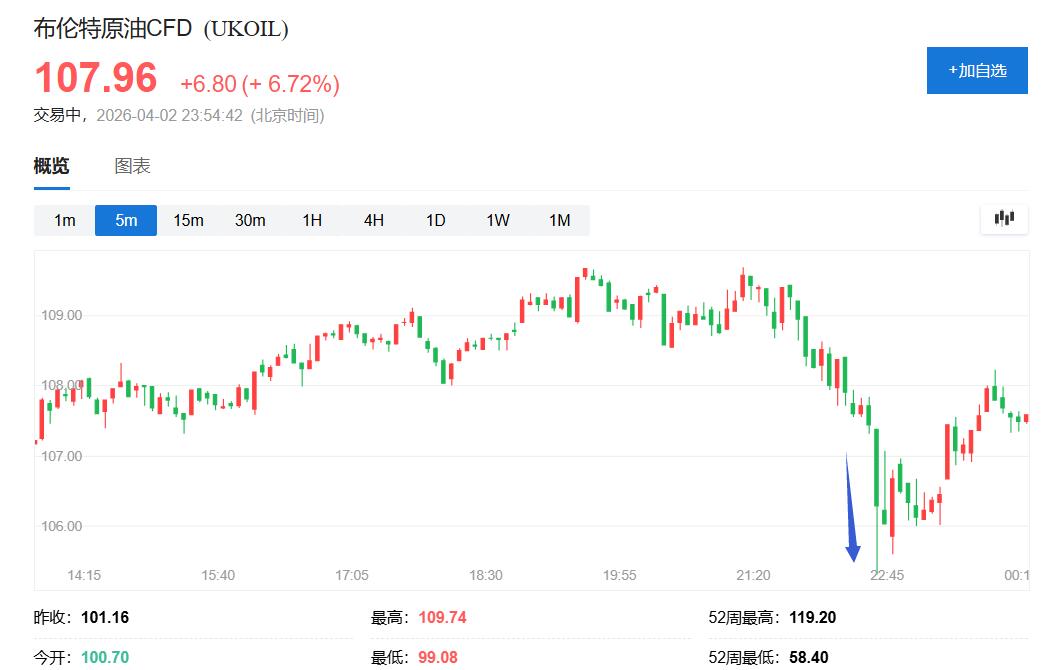
Task: Select the 1M monthly timeframe
Action: [x=559, y=220]
